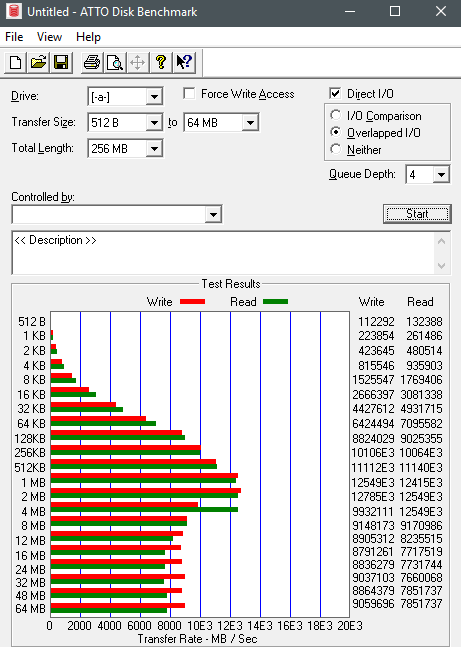Click the 24 MB row label

30,570
